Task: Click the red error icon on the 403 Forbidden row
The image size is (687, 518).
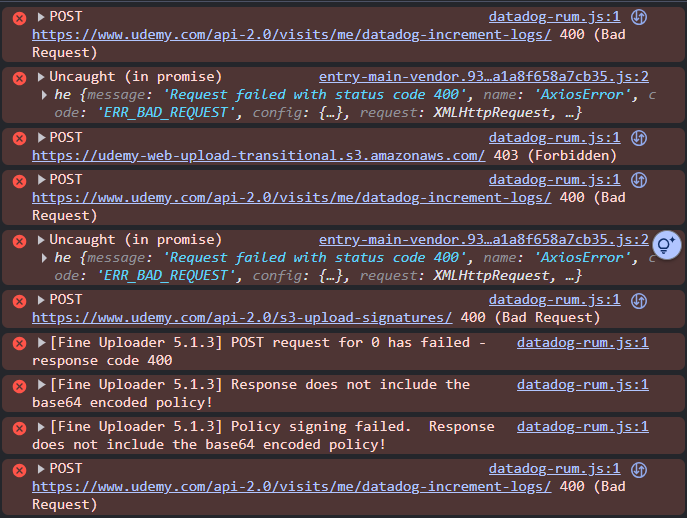Action: [19, 138]
